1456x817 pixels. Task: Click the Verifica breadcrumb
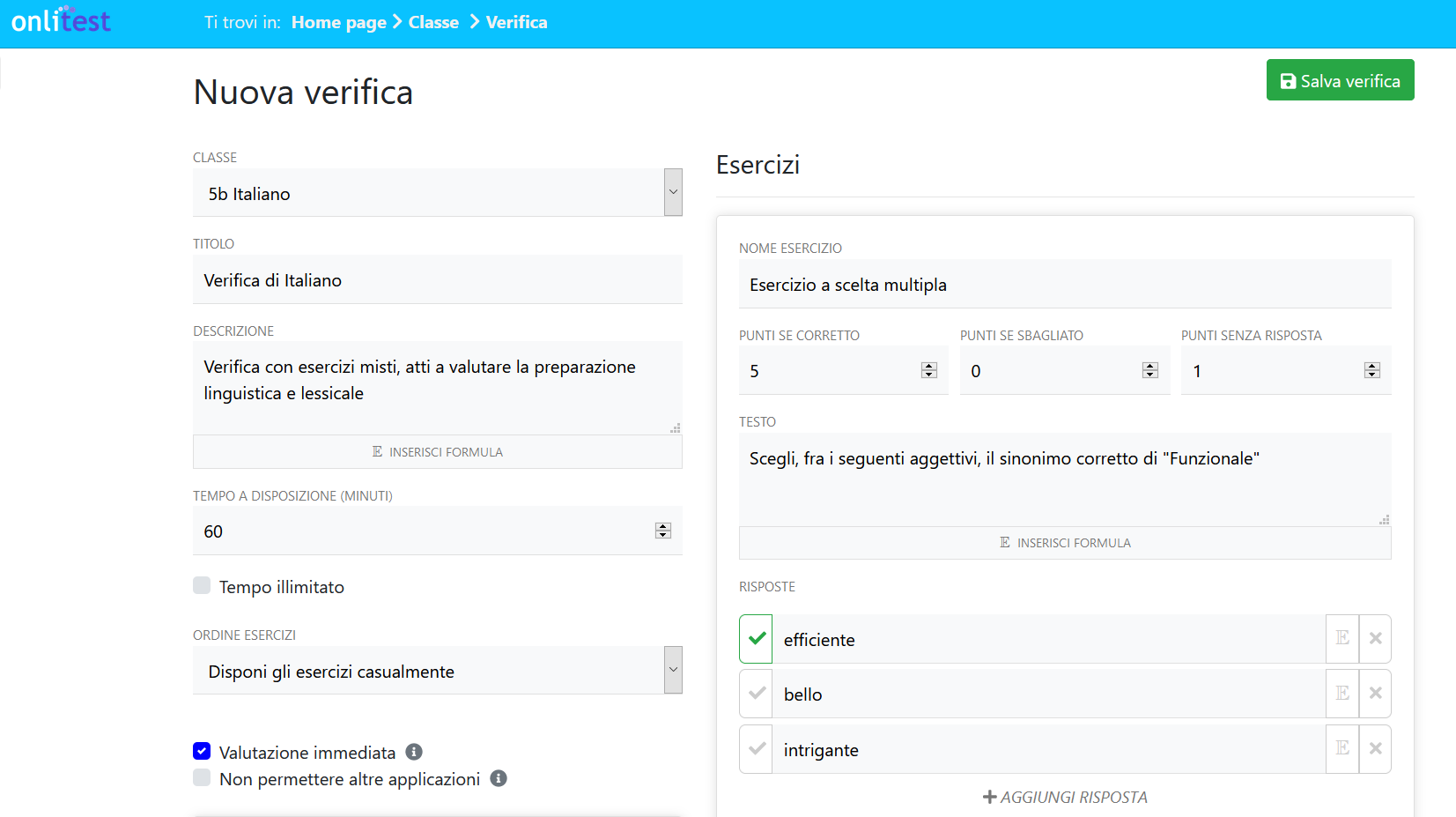coord(517,22)
